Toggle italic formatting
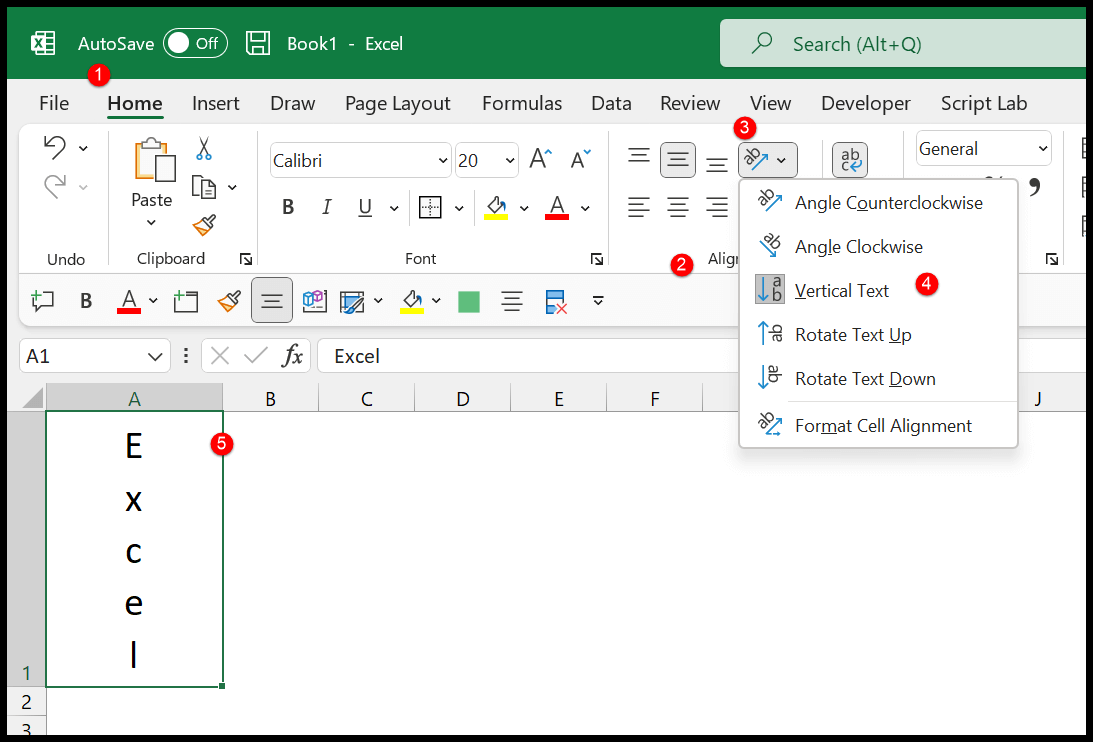The height and width of the screenshot is (742, 1093). tap(326, 207)
